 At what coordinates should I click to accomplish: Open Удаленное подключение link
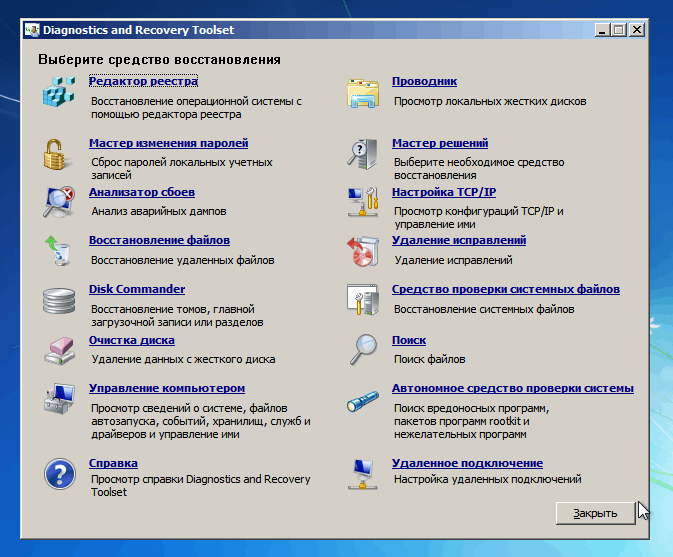[467, 463]
